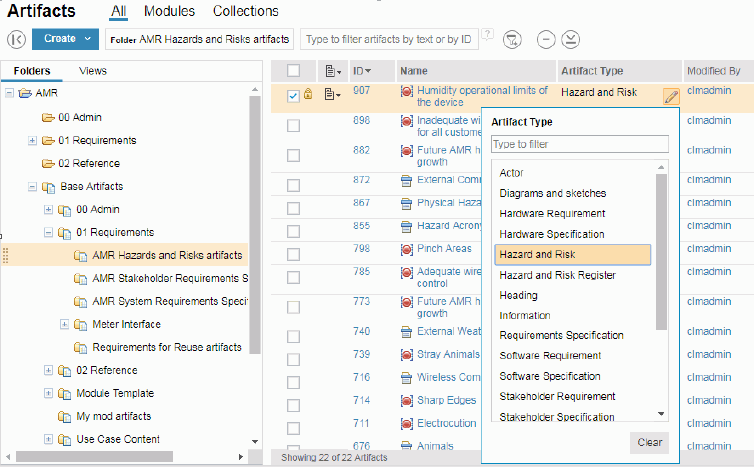Click the ID column sort arrow
The image size is (754, 467).
click(368, 71)
